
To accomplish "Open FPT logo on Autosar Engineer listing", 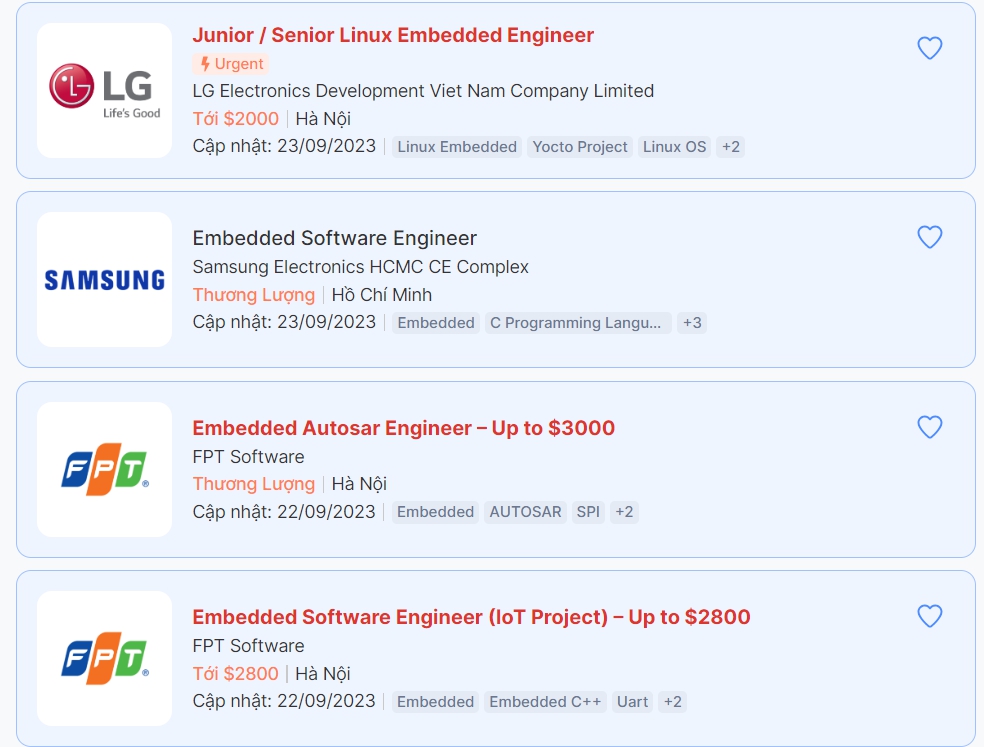I will tap(105, 470).
